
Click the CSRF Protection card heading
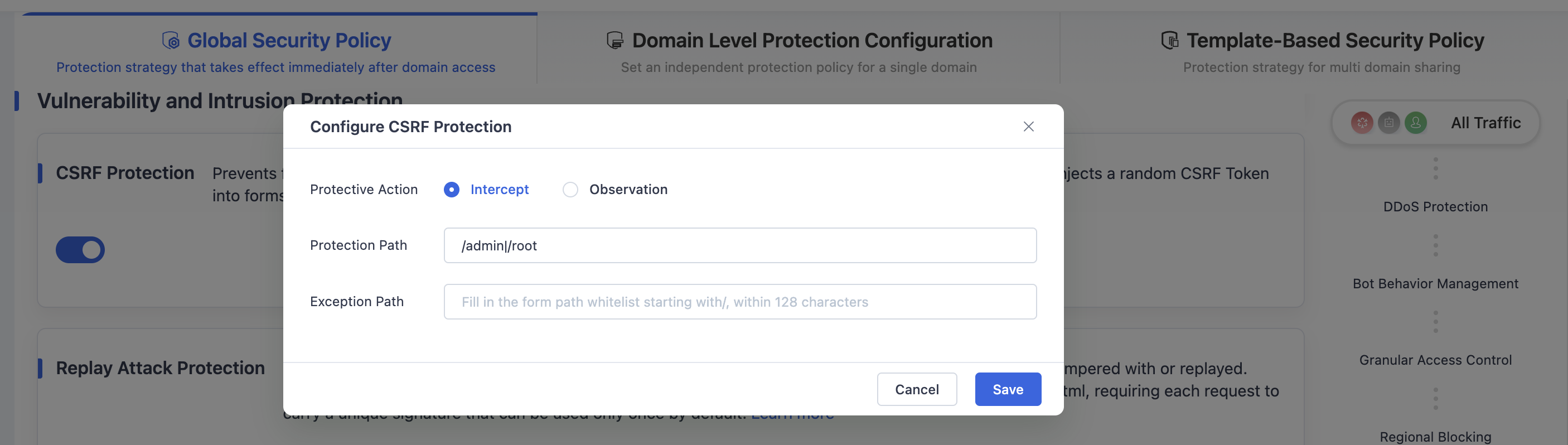[x=125, y=173]
